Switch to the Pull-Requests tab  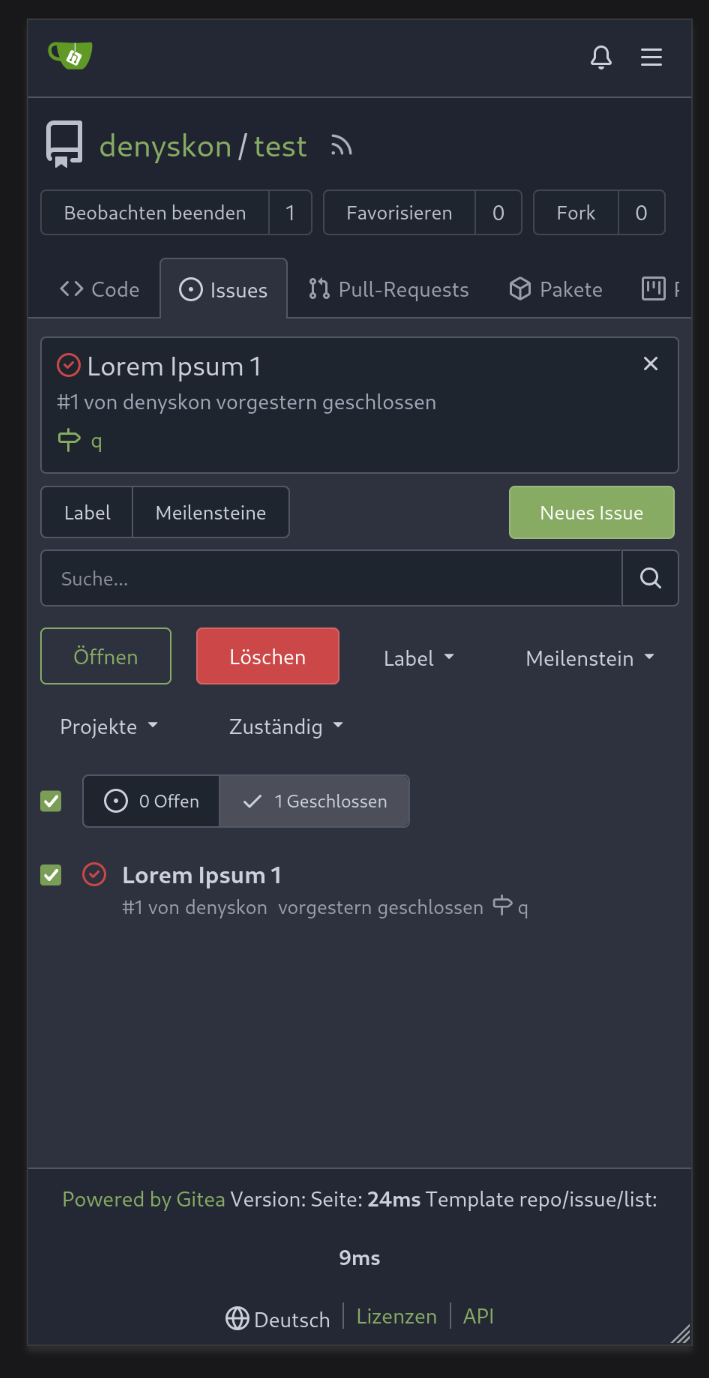point(388,290)
